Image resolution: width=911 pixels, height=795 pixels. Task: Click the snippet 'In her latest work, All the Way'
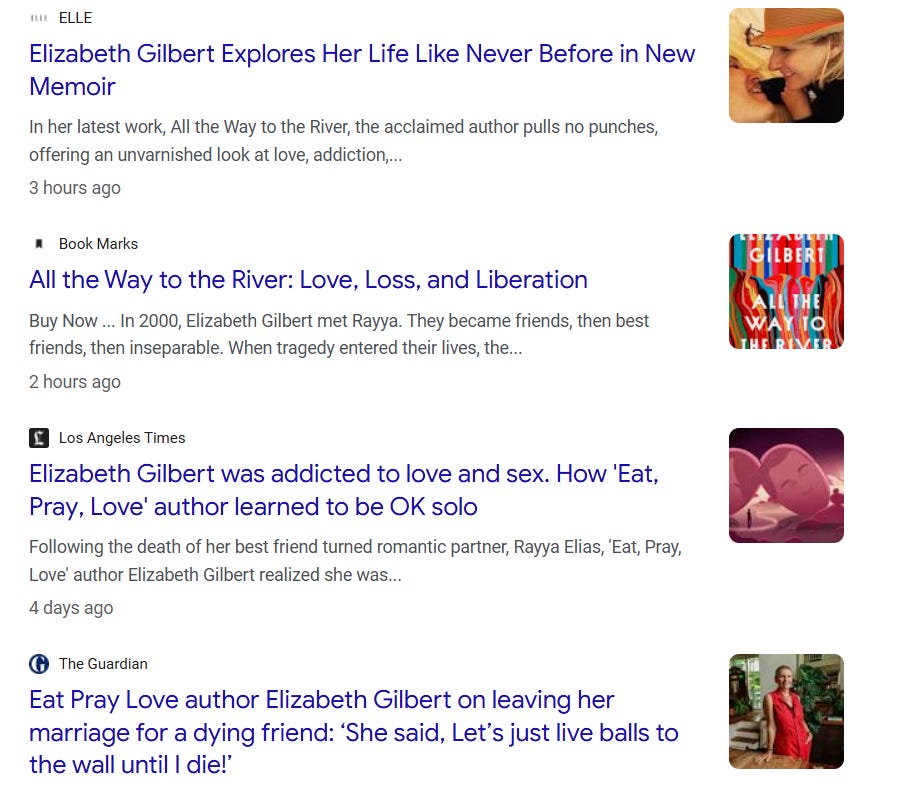pos(343,141)
